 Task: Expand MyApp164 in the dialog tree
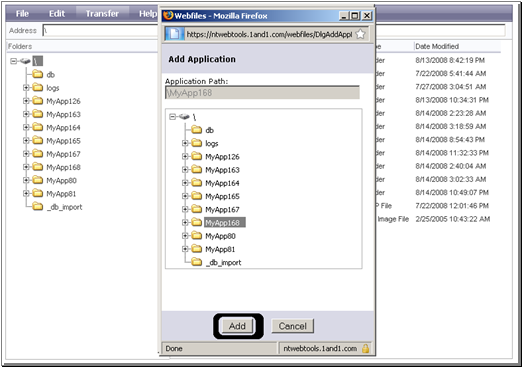pyautogui.click(x=185, y=183)
